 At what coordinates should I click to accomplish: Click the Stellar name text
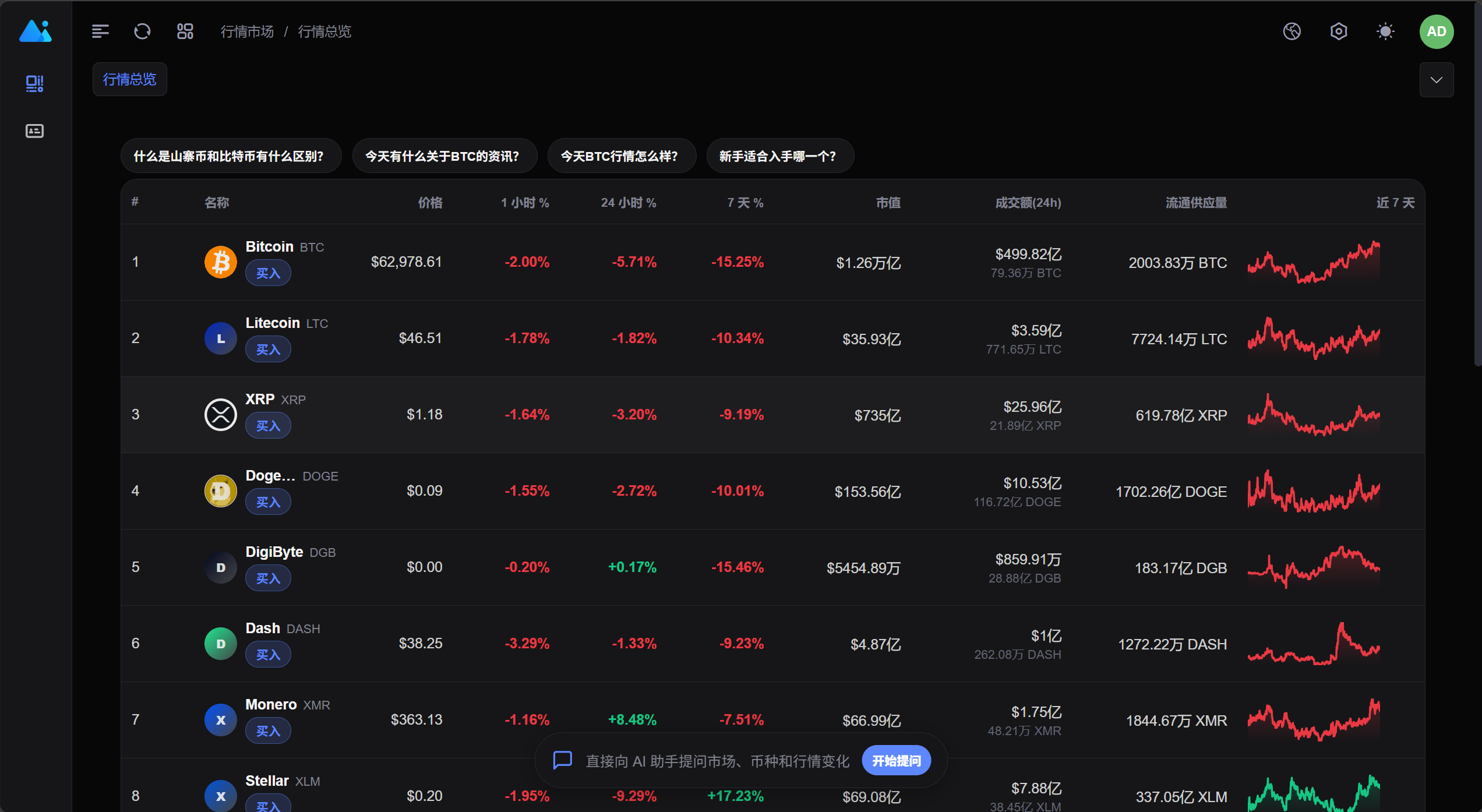click(267, 781)
